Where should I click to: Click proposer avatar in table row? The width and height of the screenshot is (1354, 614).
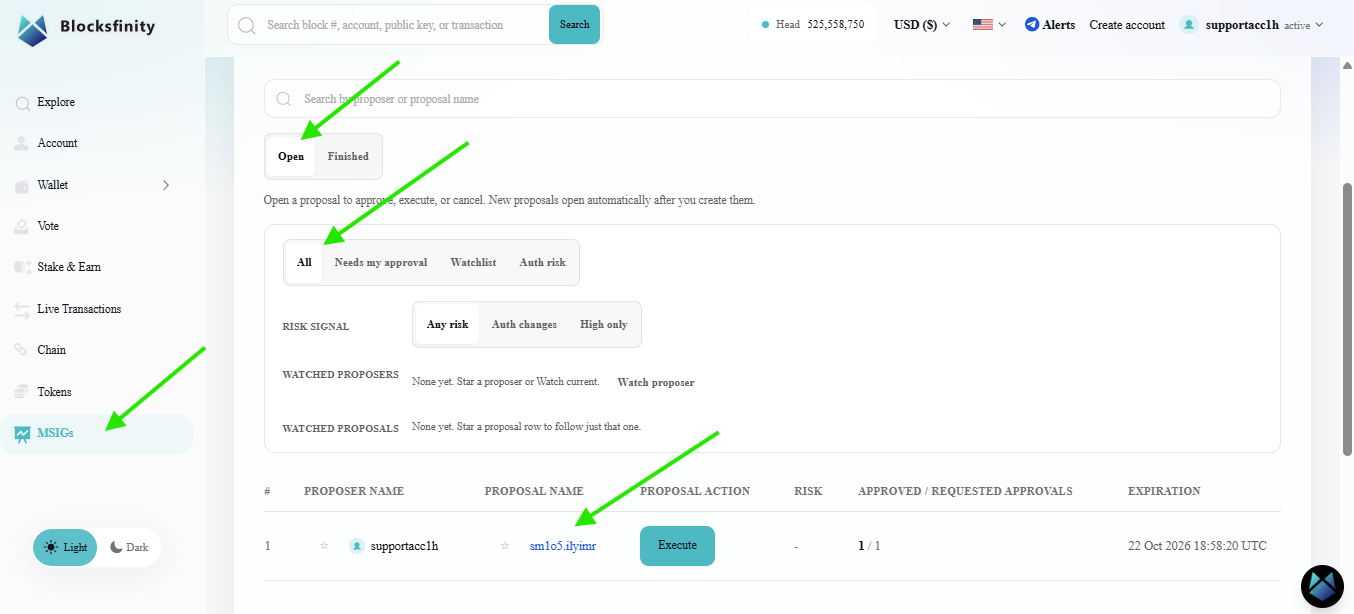pyautogui.click(x=356, y=546)
